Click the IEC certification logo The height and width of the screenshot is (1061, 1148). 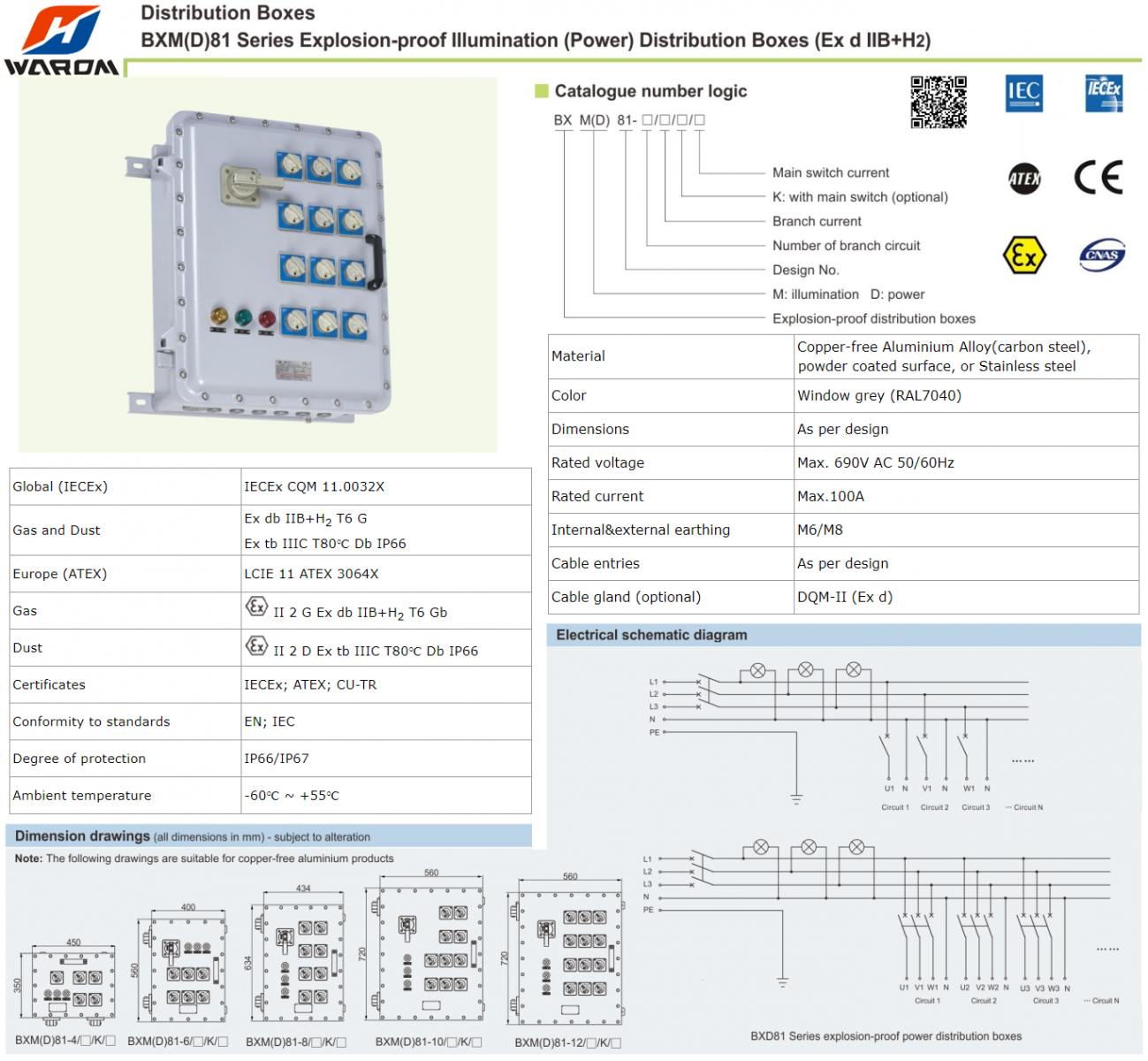1024,93
